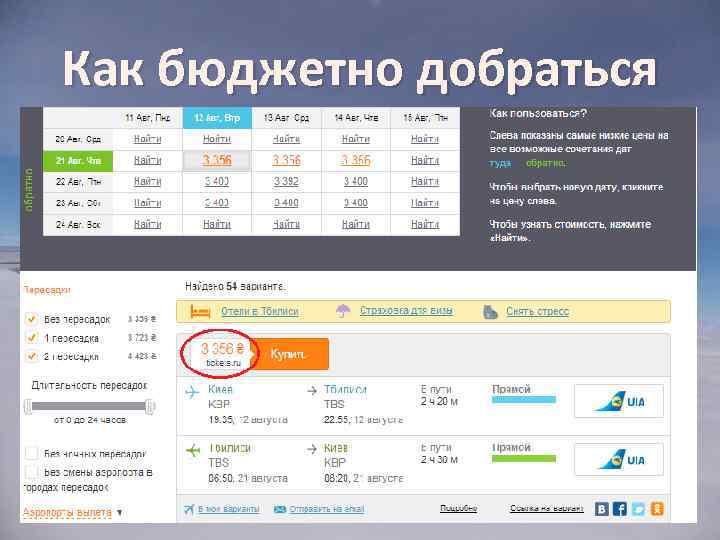Image resolution: width=720 pixels, height=540 pixels.
Task: Click the green Прямой bar on the return flight
Action: click(x=524, y=458)
